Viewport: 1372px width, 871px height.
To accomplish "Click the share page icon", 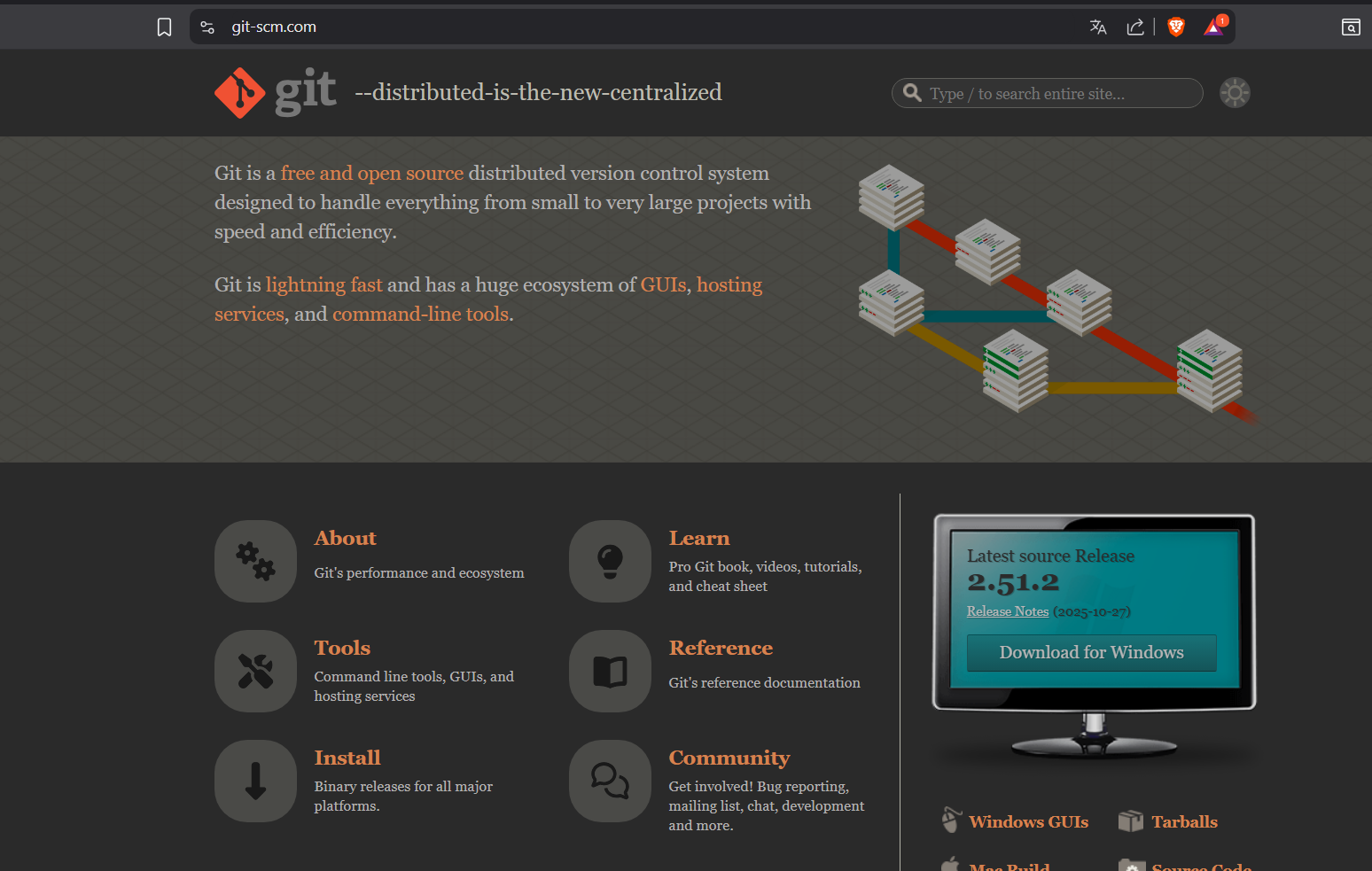I will point(1135,27).
